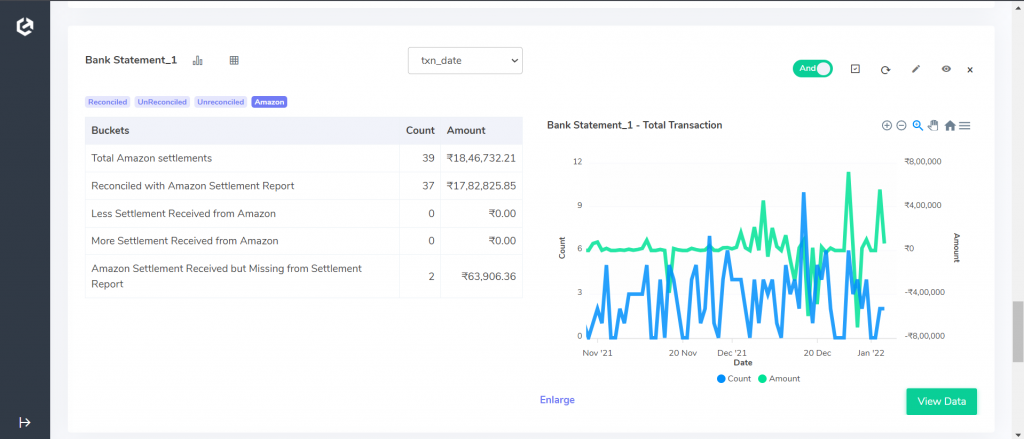Select the Reconciled filter tag
The image size is (1024, 439).
tap(108, 102)
